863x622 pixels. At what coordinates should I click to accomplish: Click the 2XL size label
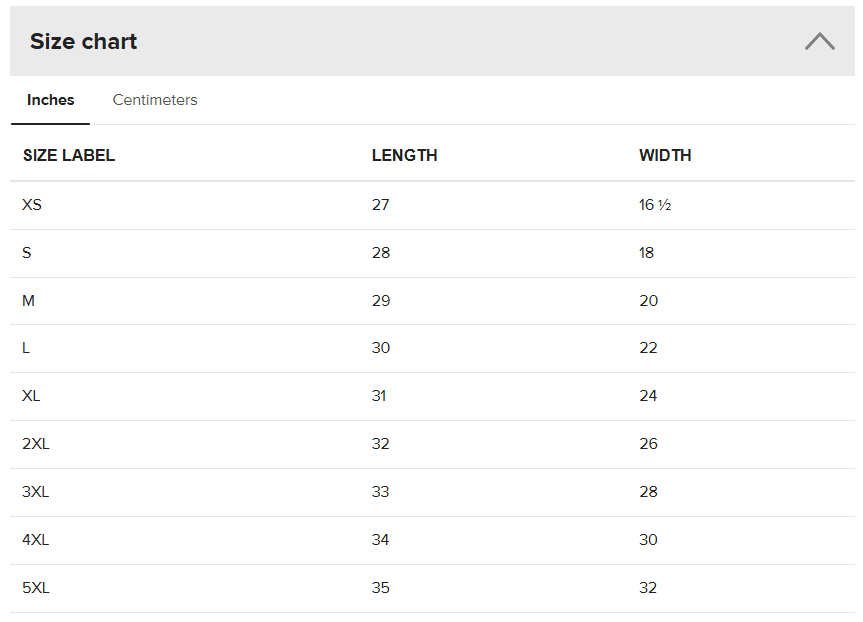pyautogui.click(x=36, y=444)
